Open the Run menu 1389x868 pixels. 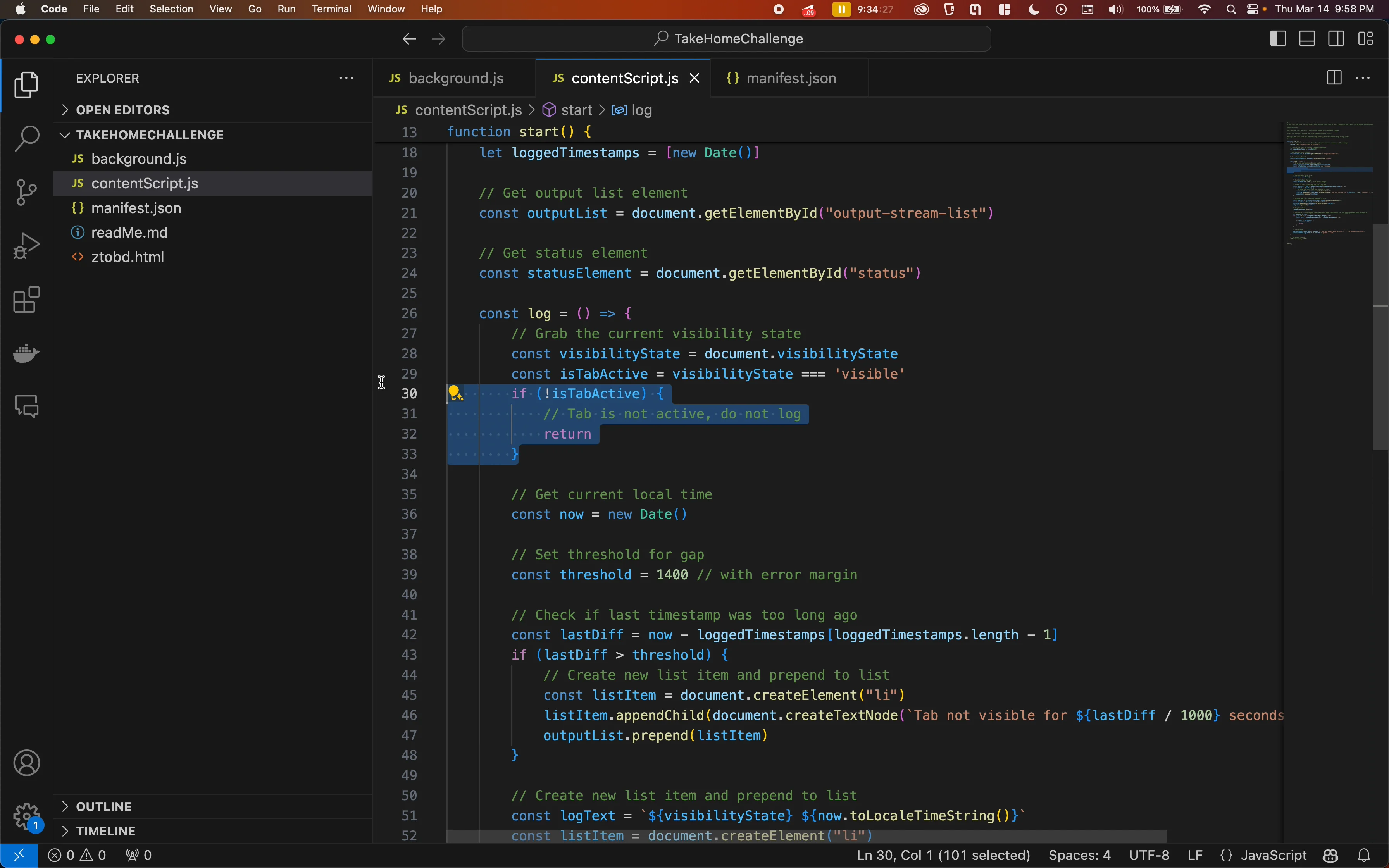tap(286, 9)
